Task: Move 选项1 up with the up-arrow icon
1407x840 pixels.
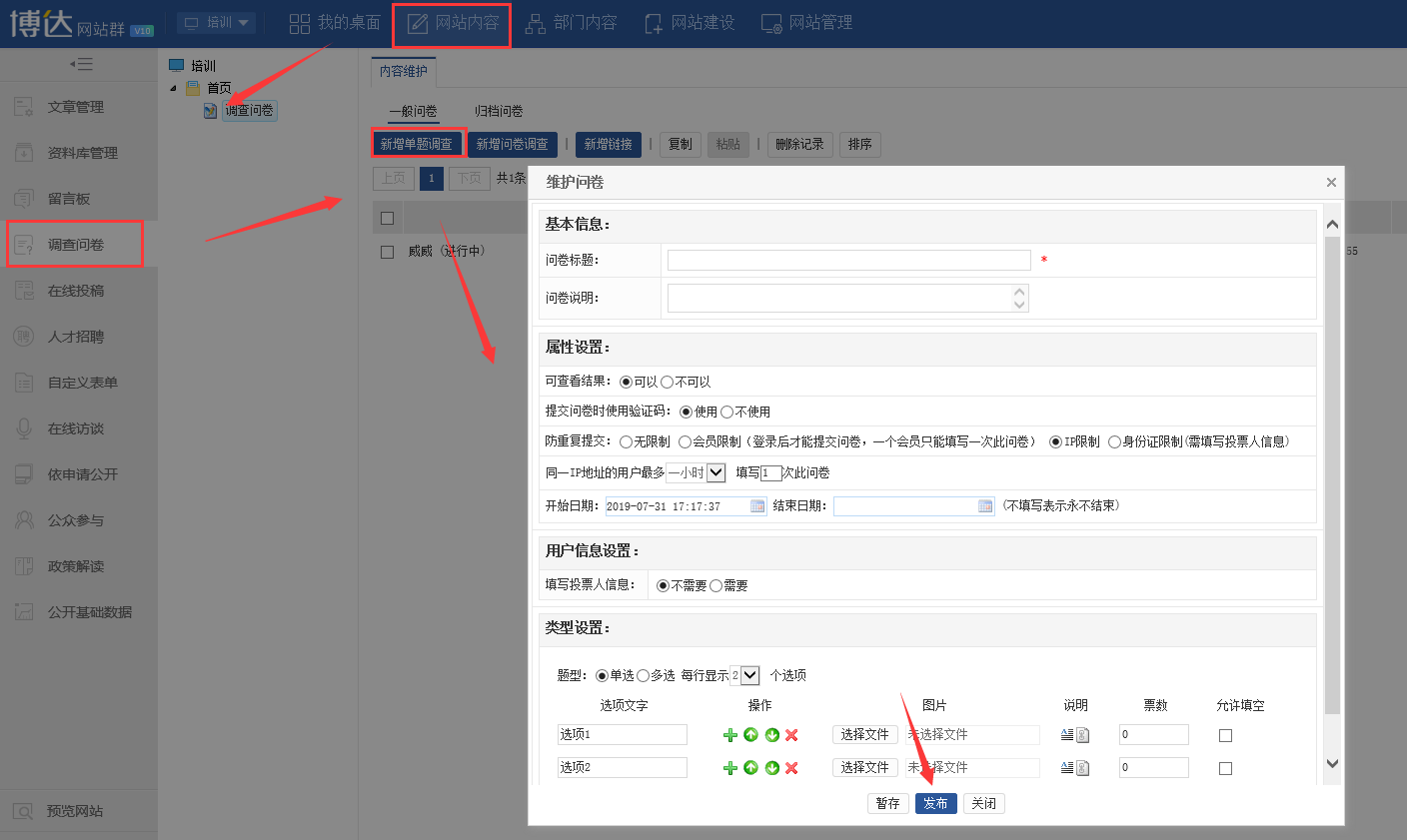Action: click(751, 735)
